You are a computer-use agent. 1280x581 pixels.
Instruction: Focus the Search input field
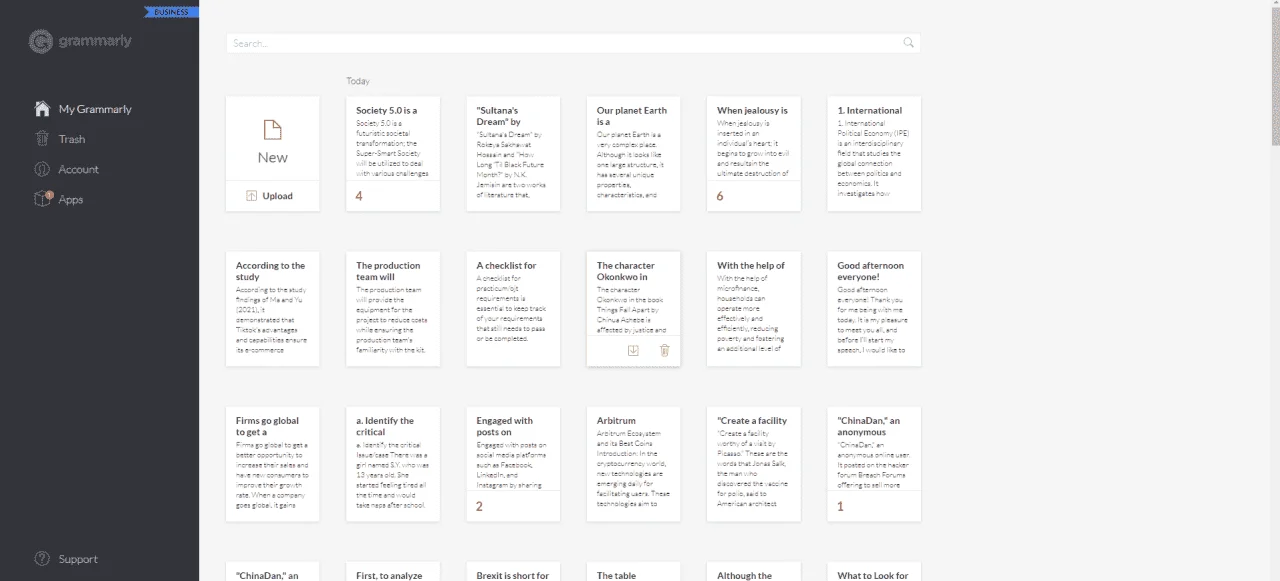[x=573, y=43]
